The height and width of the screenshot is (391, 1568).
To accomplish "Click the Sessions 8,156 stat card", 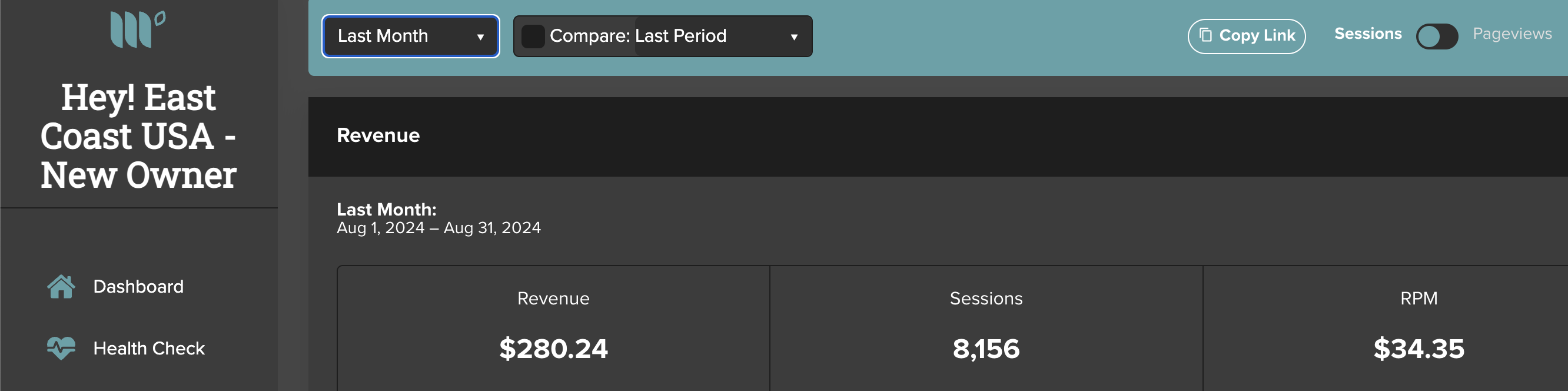I will pos(986,328).
